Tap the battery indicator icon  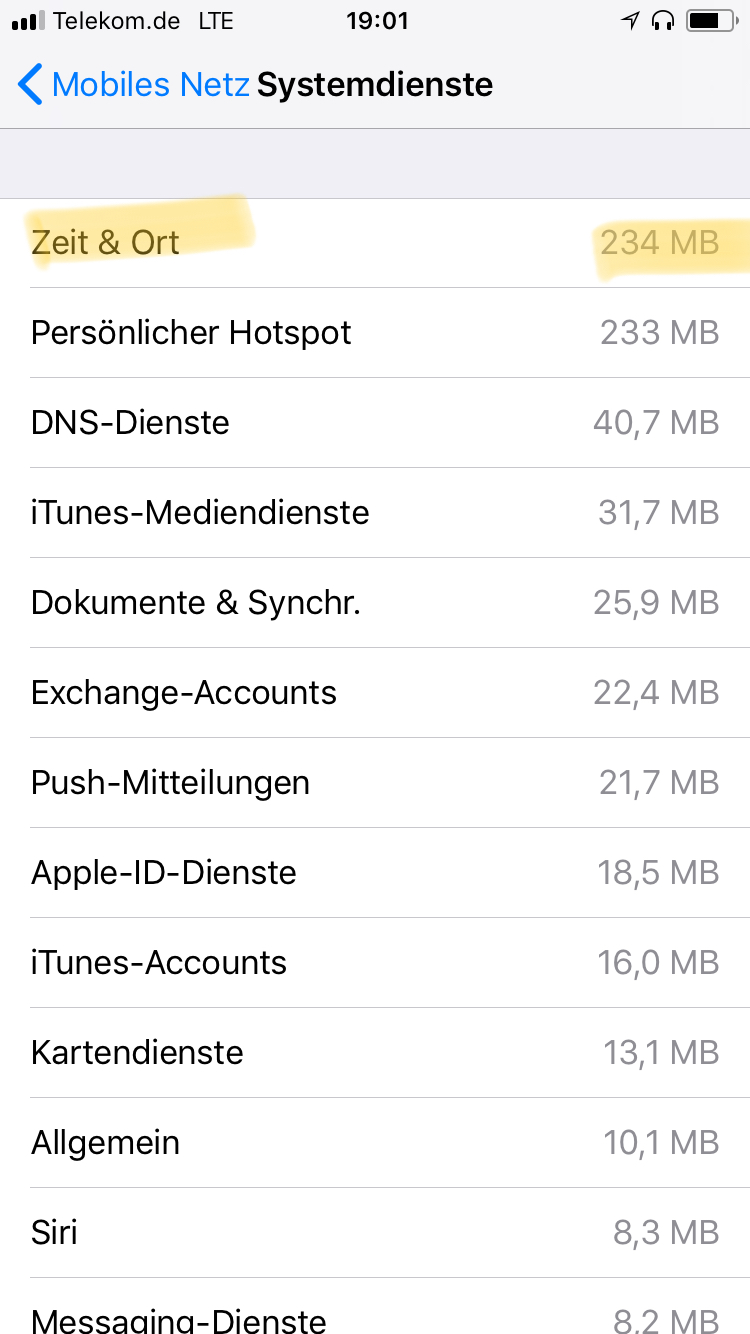pyautogui.click(x=710, y=21)
